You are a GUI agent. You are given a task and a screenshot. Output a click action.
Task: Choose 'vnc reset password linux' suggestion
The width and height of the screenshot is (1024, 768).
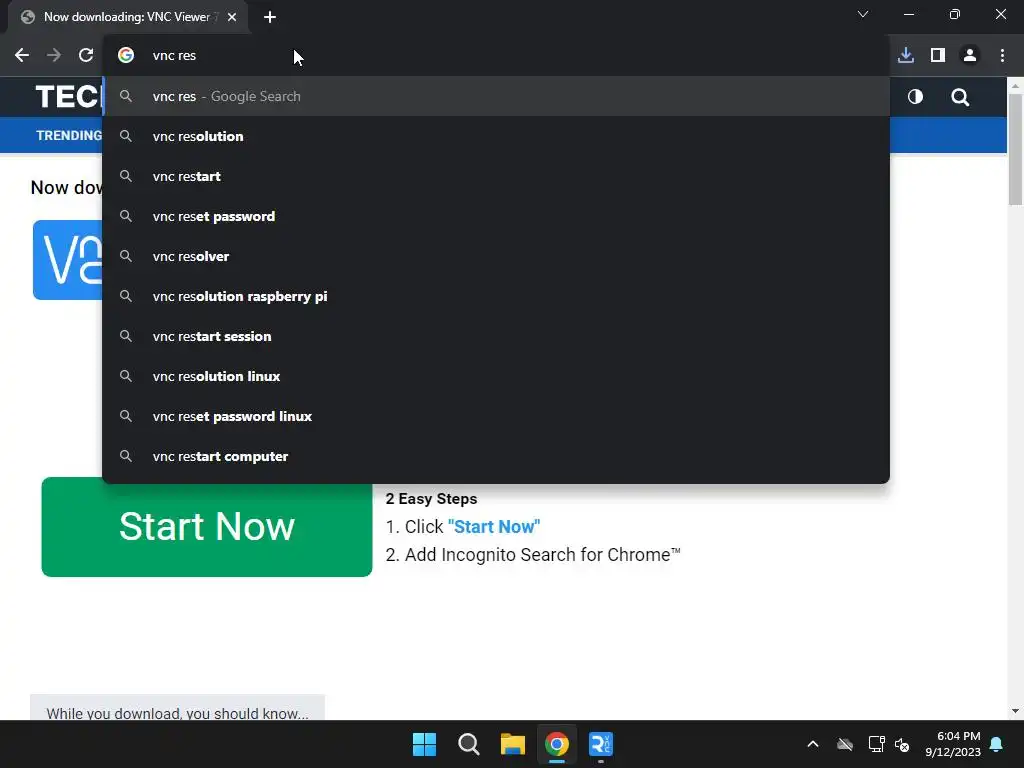pos(496,416)
